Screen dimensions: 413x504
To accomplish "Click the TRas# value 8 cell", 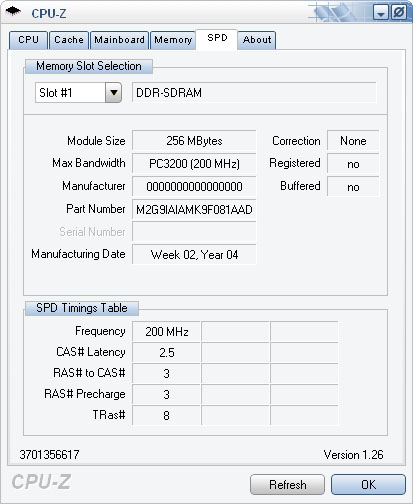I will click(x=167, y=415).
